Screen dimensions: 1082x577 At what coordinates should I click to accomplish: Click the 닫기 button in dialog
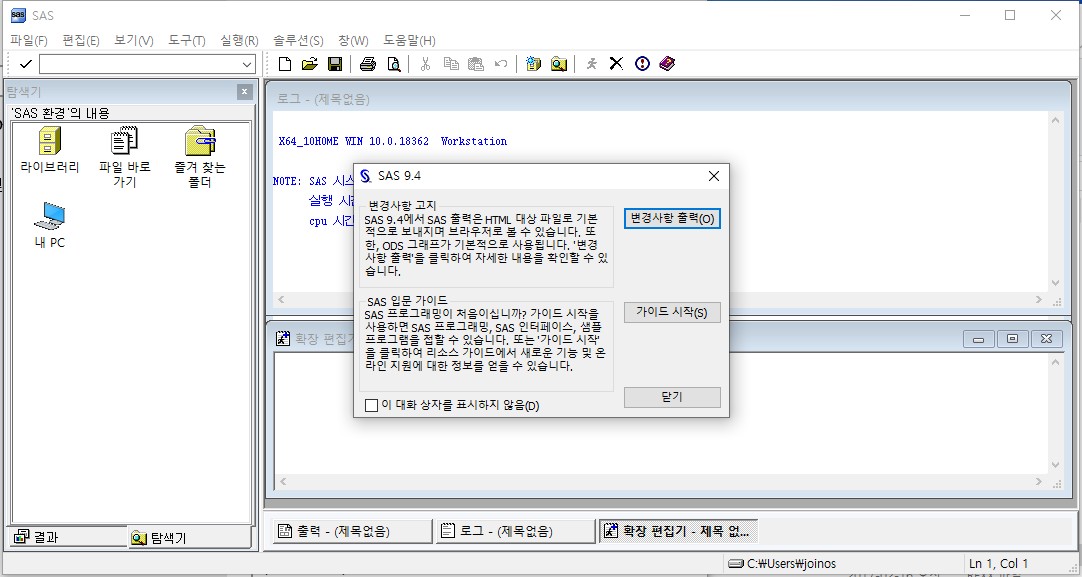(672, 397)
